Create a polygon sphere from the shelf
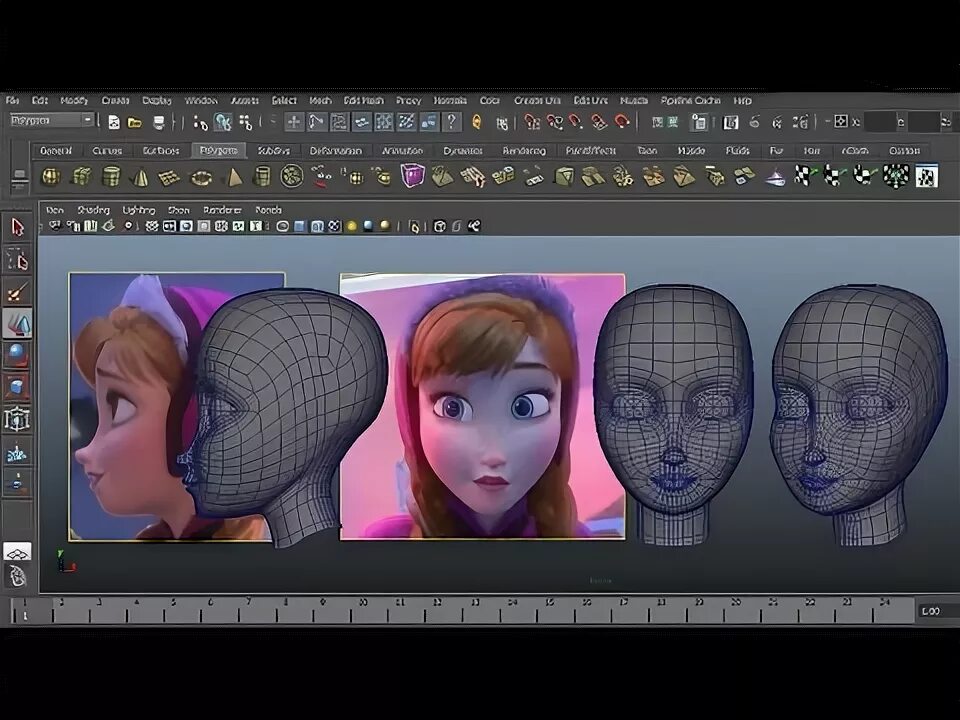 click(50, 177)
